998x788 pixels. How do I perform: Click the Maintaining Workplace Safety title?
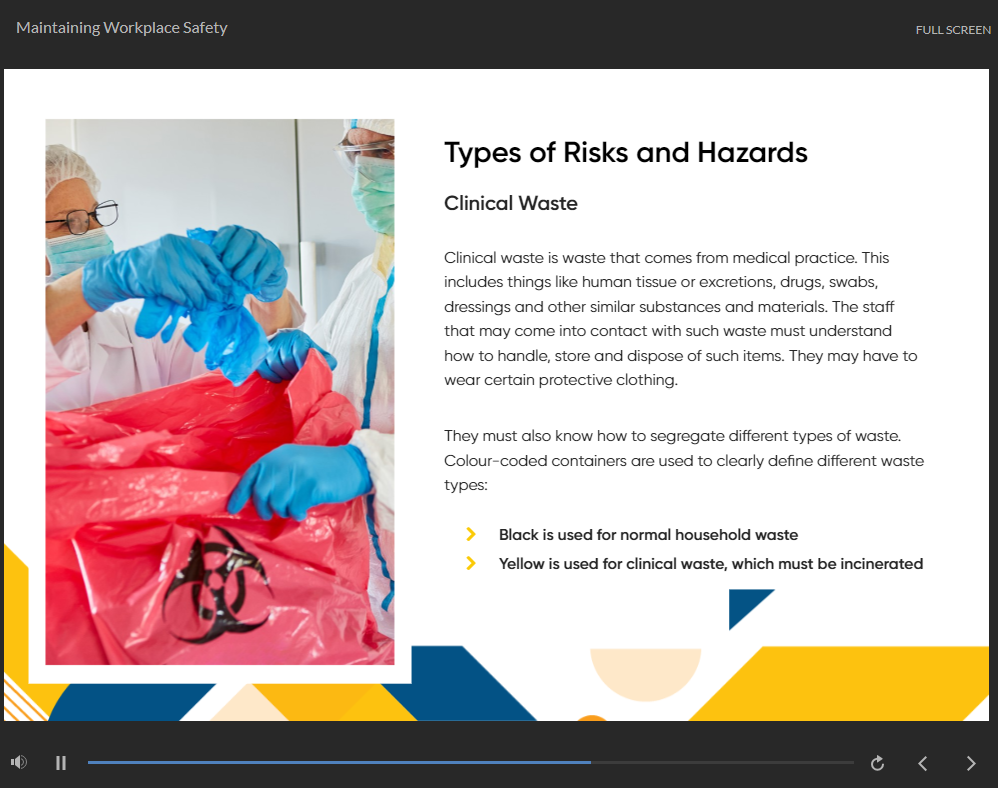pyautogui.click(x=122, y=28)
